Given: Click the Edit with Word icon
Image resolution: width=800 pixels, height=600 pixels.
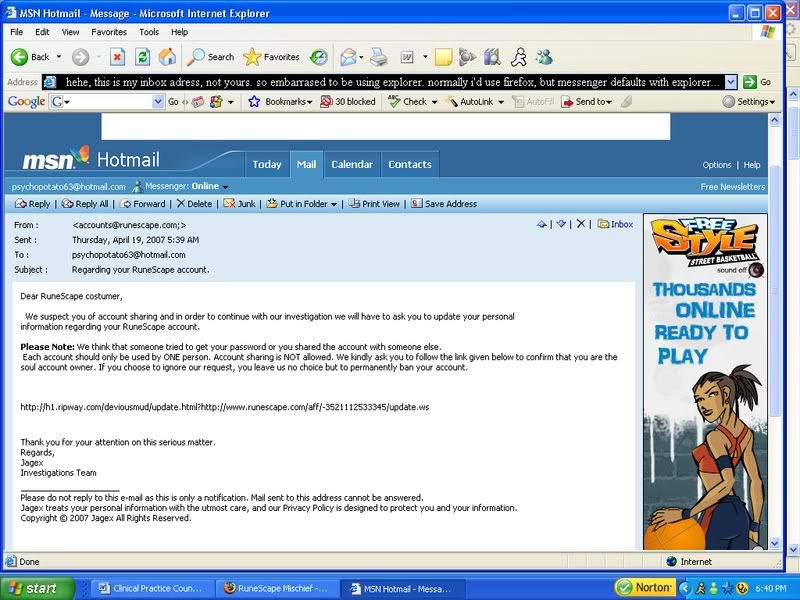Looking at the screenshot, I should [407, 57].
